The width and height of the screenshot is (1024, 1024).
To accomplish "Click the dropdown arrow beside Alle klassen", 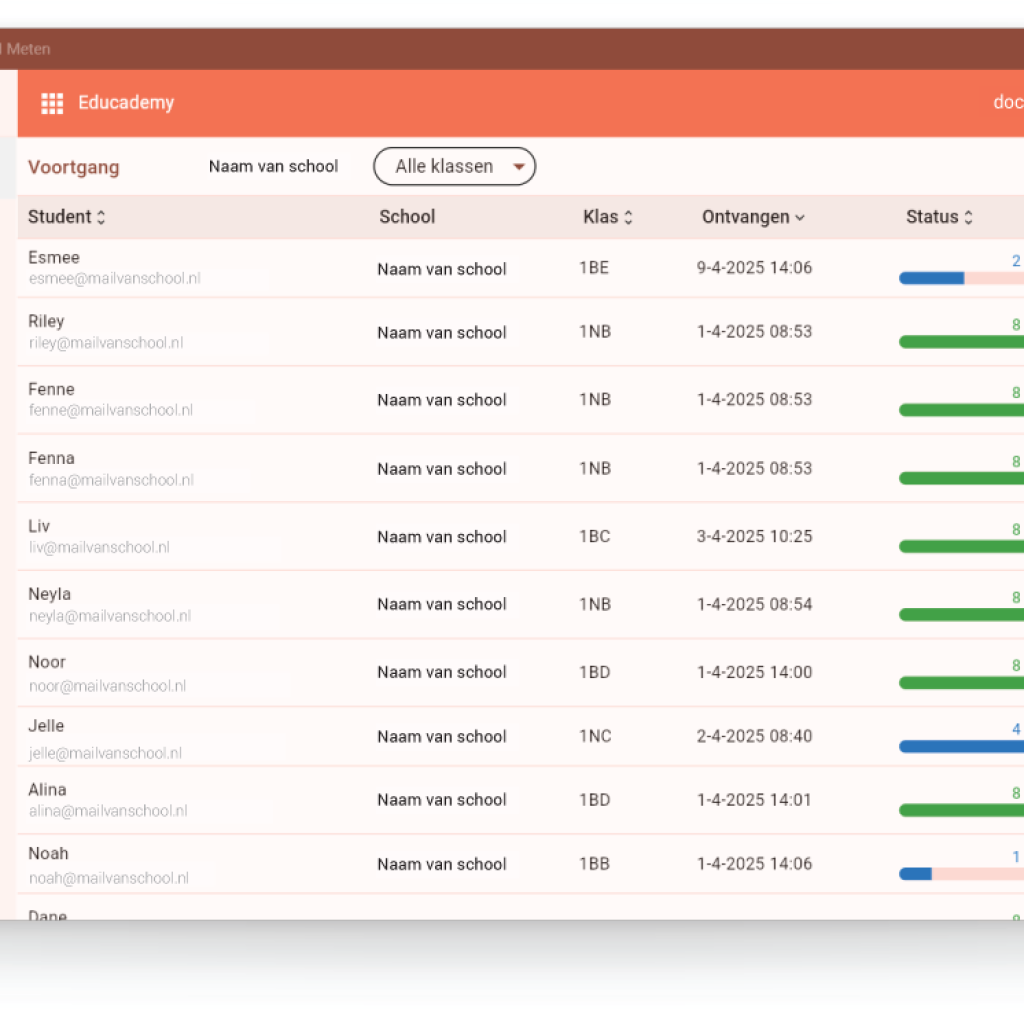I will pos(518,167).
